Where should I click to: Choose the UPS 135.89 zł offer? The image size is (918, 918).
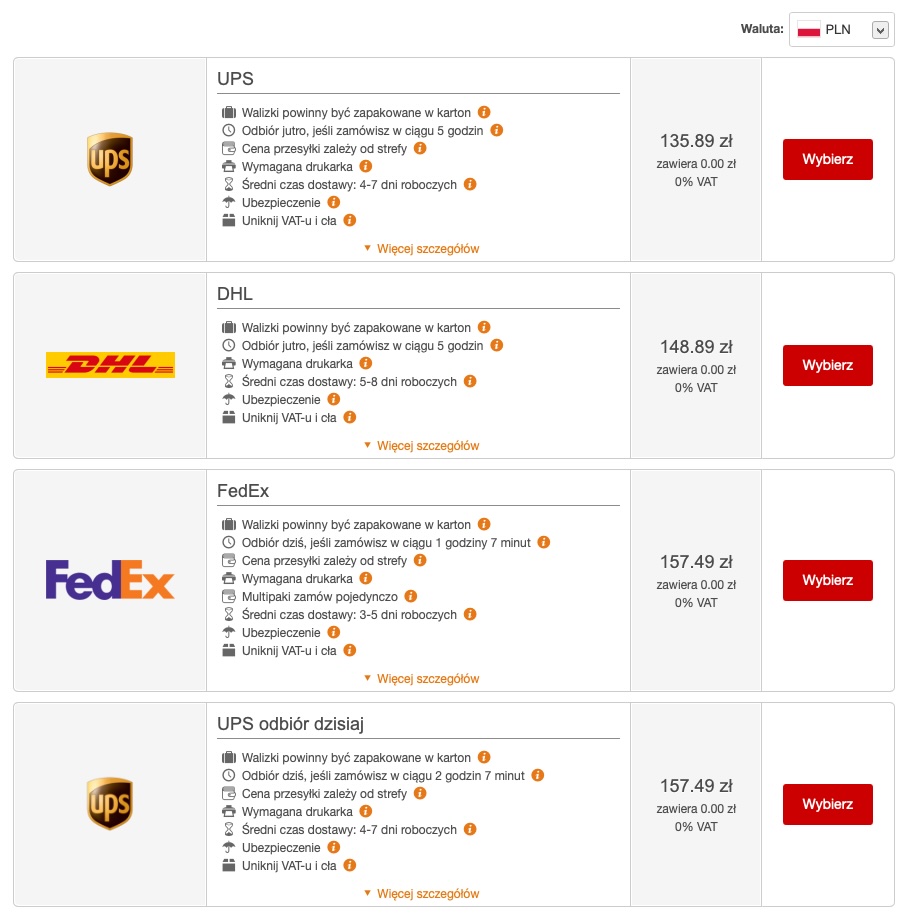827,160
